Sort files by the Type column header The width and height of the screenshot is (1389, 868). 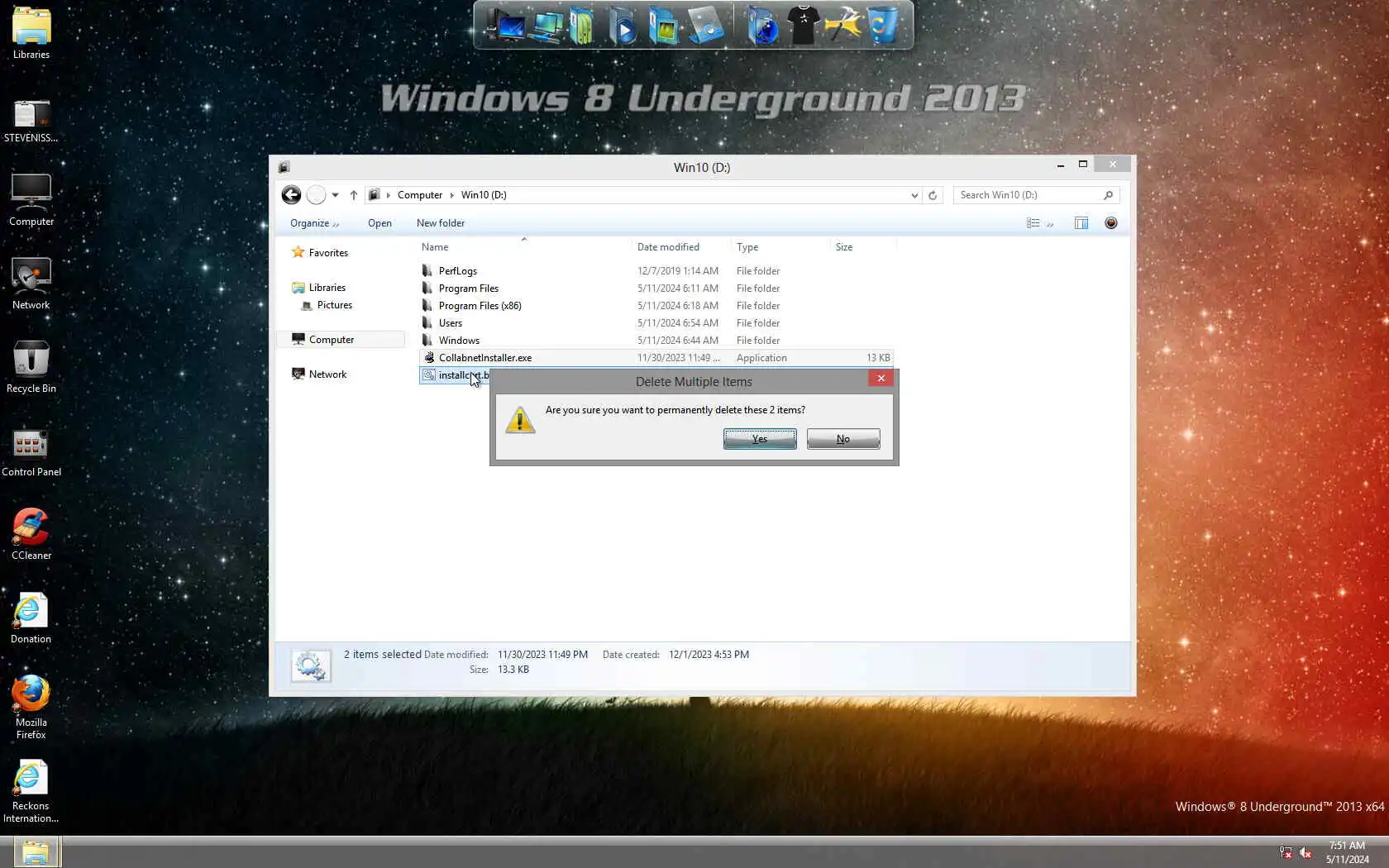coord(780,247)
